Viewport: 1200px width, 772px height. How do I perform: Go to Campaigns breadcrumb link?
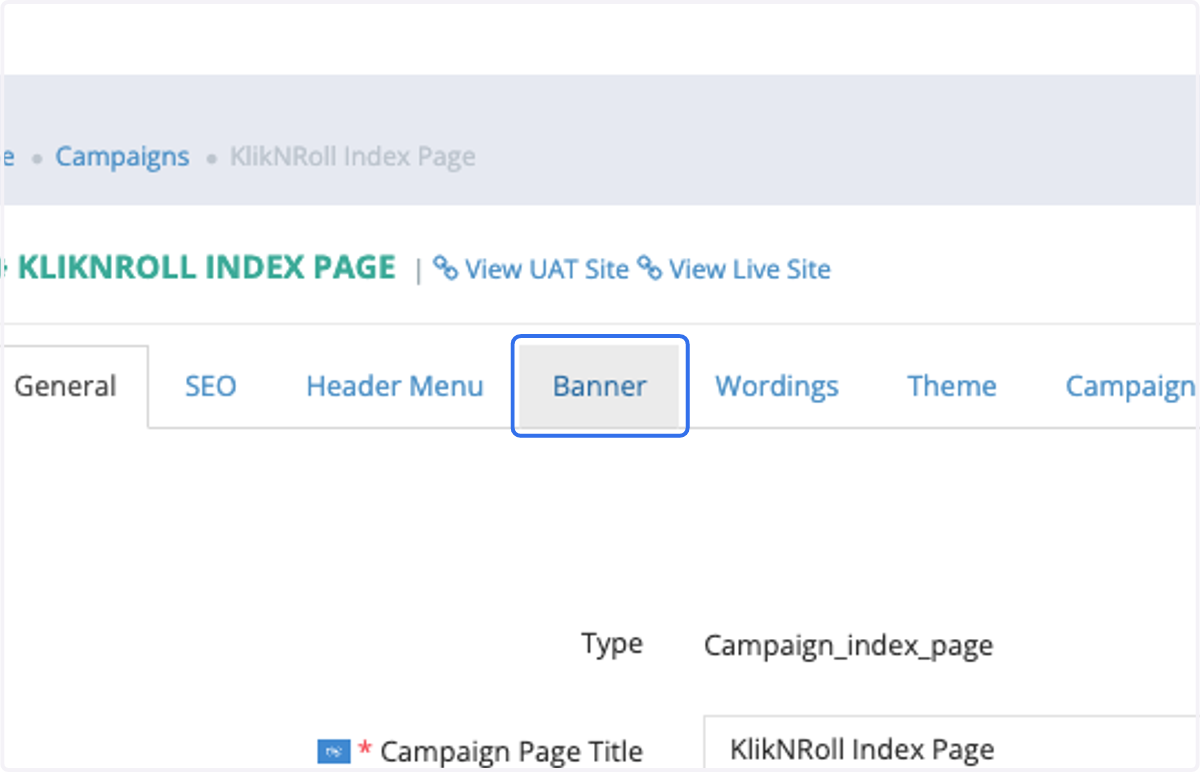[x=122, y=157]
